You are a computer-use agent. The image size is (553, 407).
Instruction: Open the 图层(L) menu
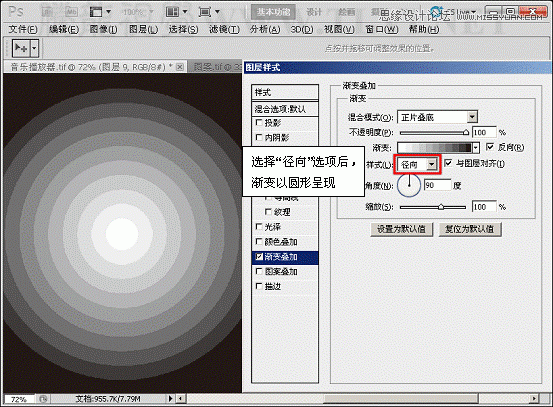143,29
